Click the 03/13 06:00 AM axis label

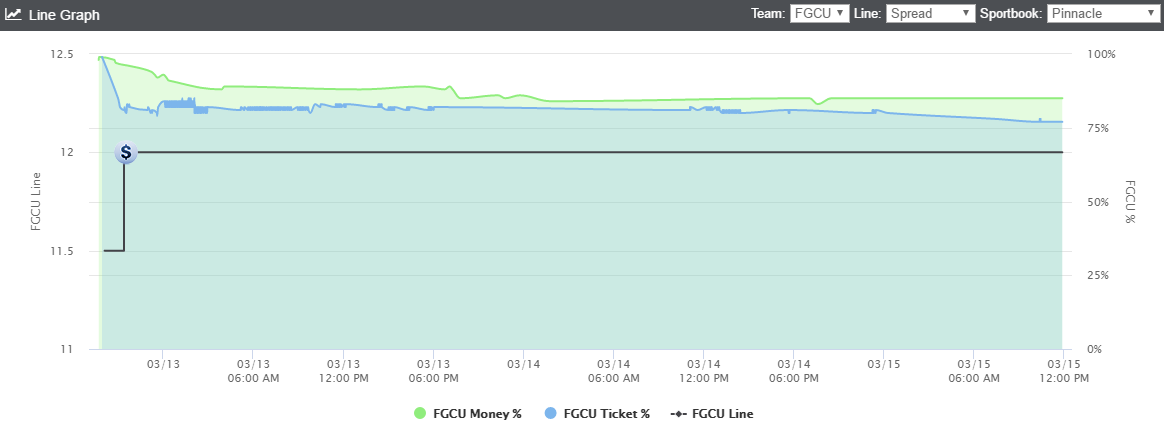[253, 371]
